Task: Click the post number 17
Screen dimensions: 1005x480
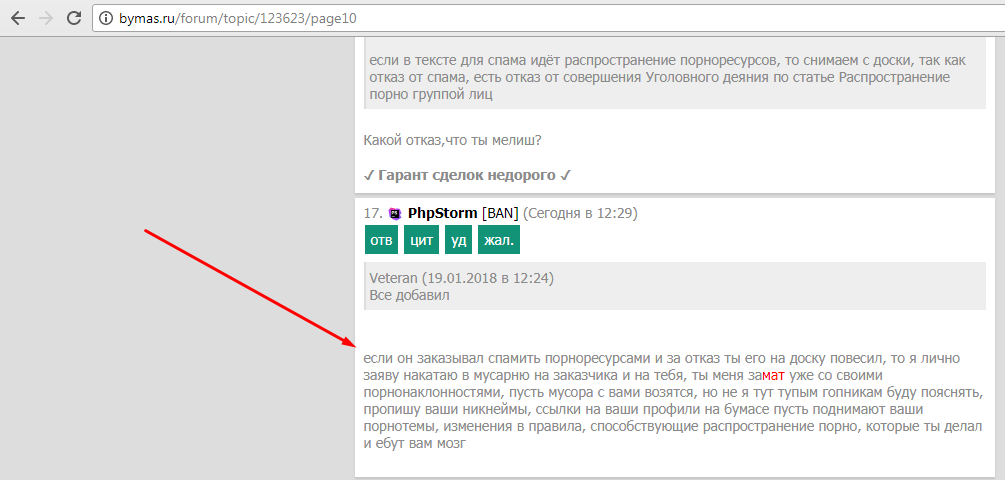Action: pyautogui.click(x=372, y=213)
